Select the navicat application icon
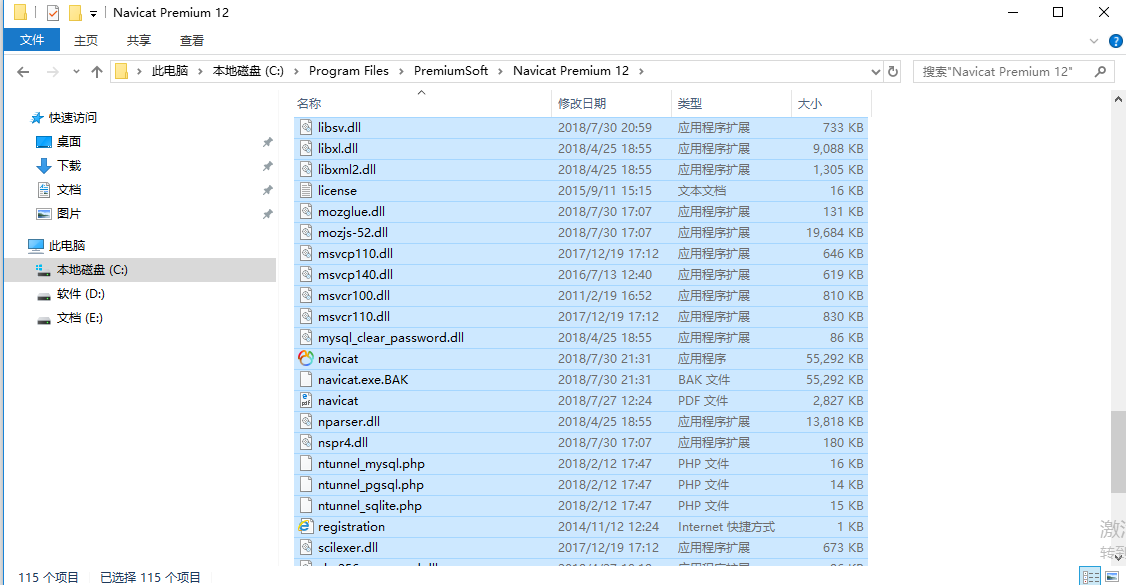Screen dimensions: 1126x585 pos(306,358)
